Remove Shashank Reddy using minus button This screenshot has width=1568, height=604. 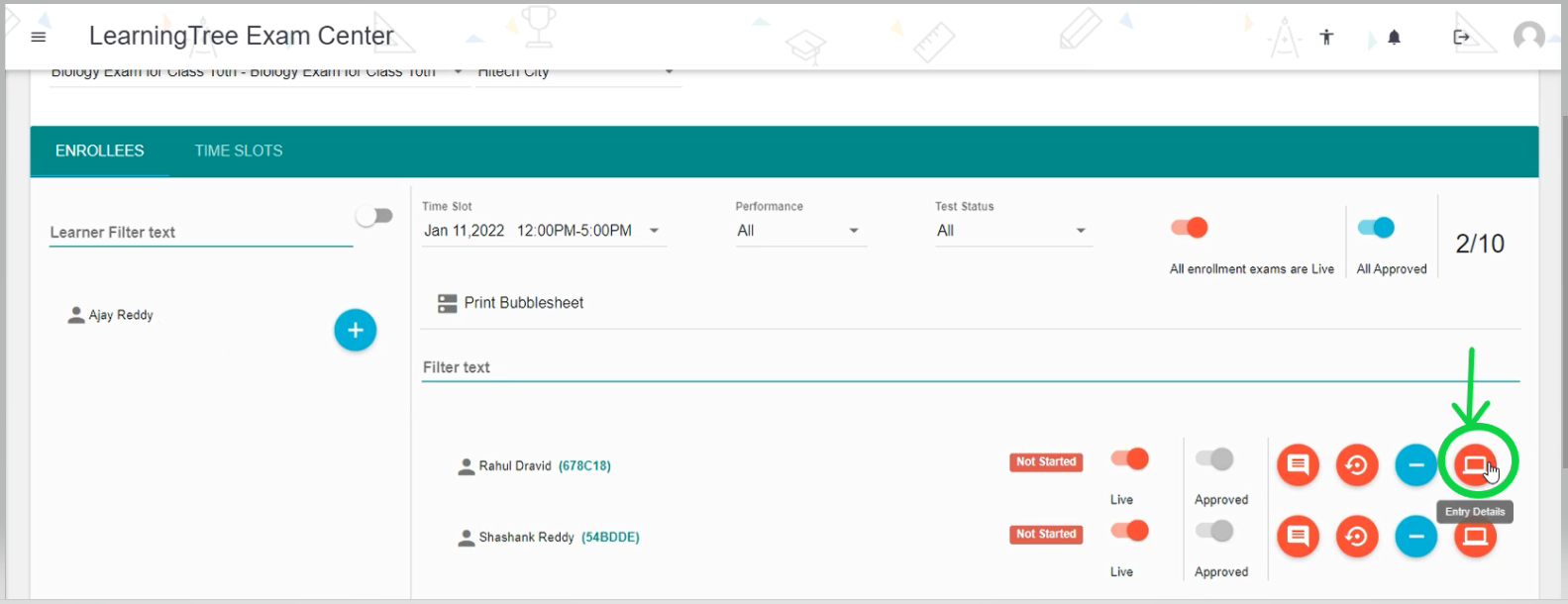1415,537
